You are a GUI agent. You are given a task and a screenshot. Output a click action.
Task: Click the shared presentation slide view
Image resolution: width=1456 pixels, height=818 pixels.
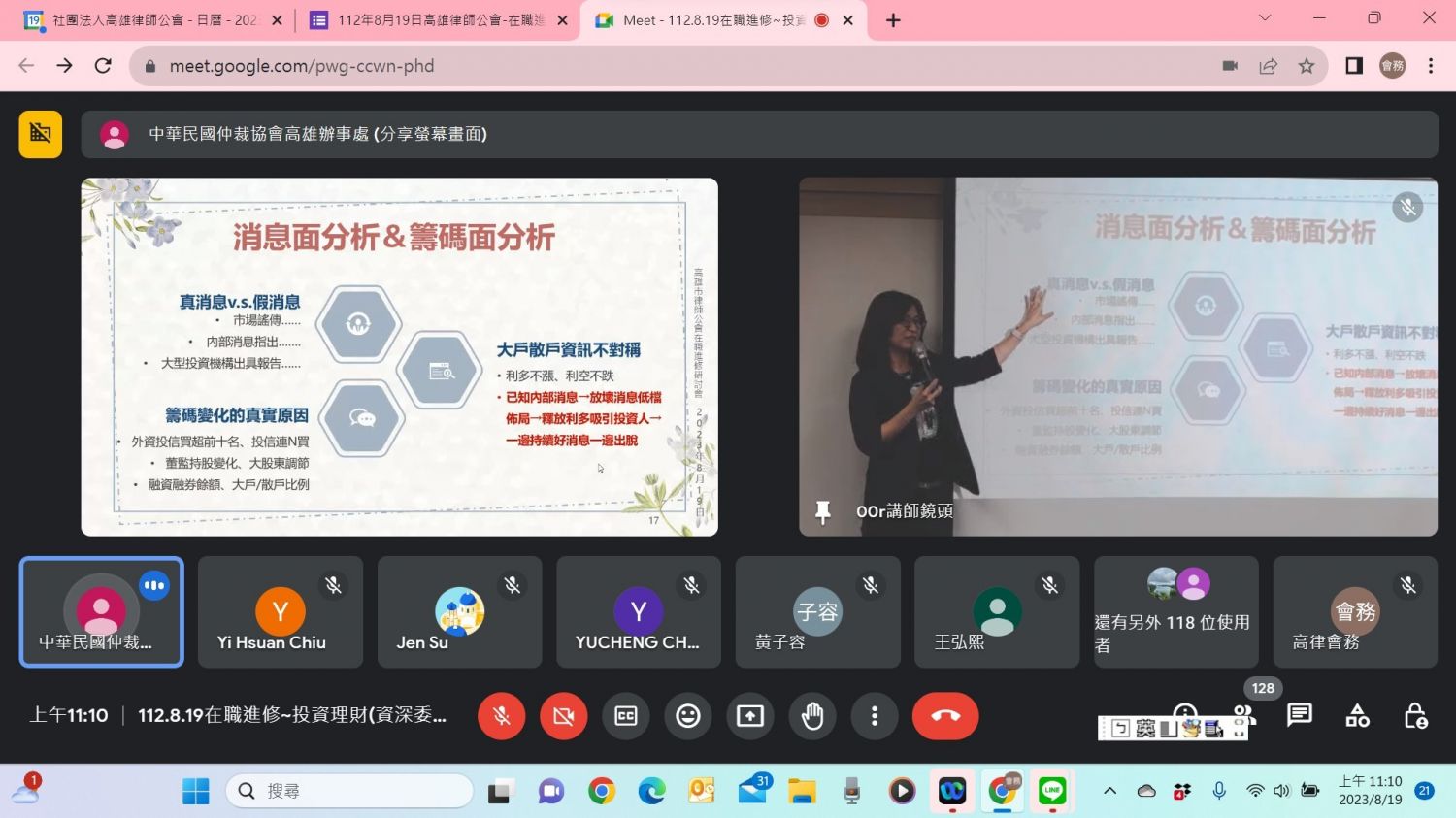point(400,357)
